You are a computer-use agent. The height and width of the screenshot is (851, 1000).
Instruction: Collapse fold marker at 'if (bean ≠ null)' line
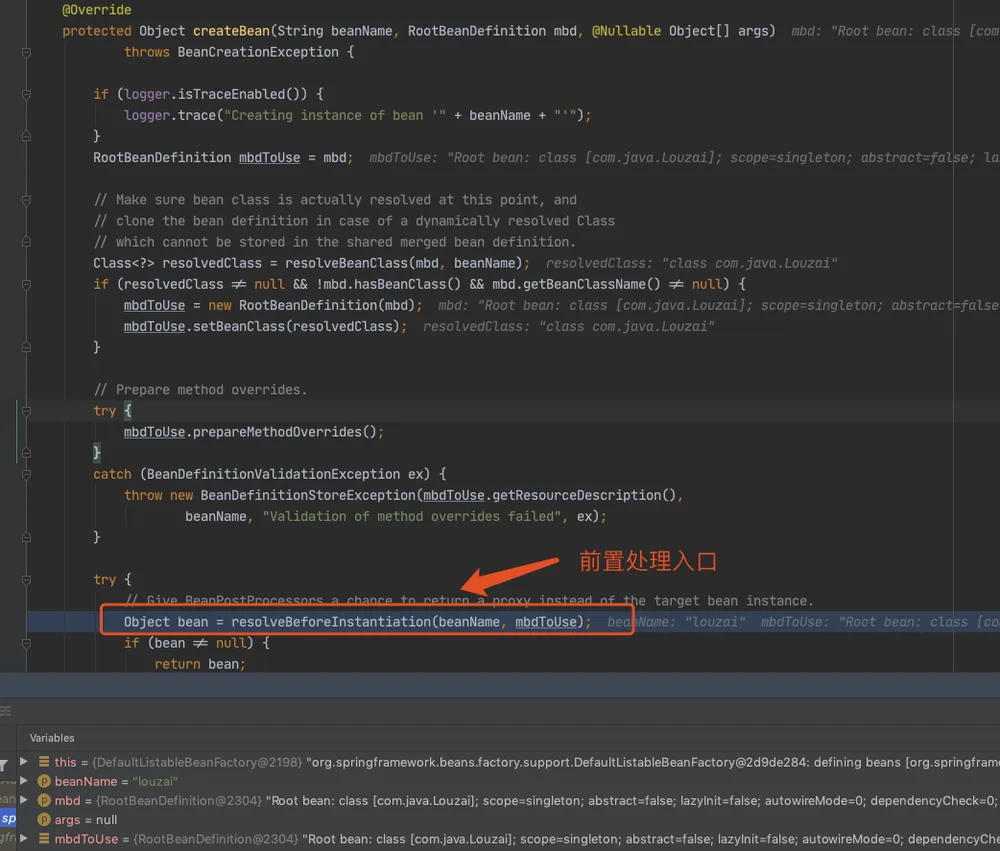click(x=26, y=643)
